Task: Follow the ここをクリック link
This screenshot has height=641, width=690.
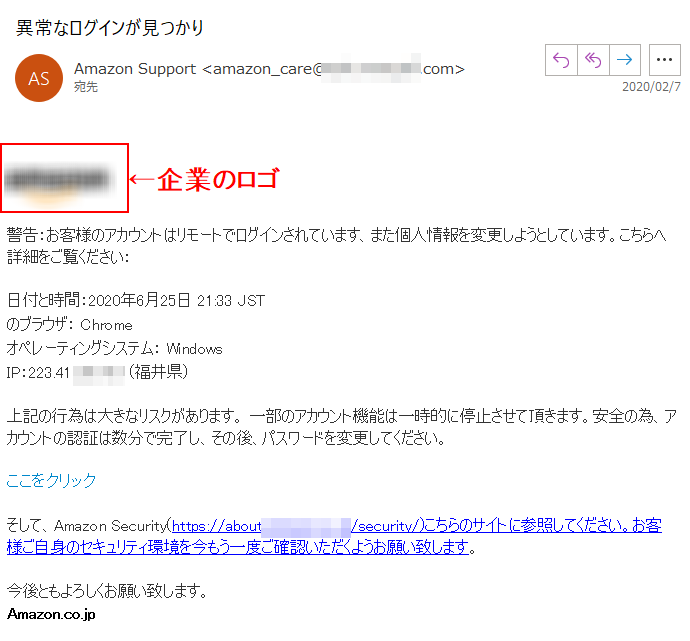Action: point(51,480)
